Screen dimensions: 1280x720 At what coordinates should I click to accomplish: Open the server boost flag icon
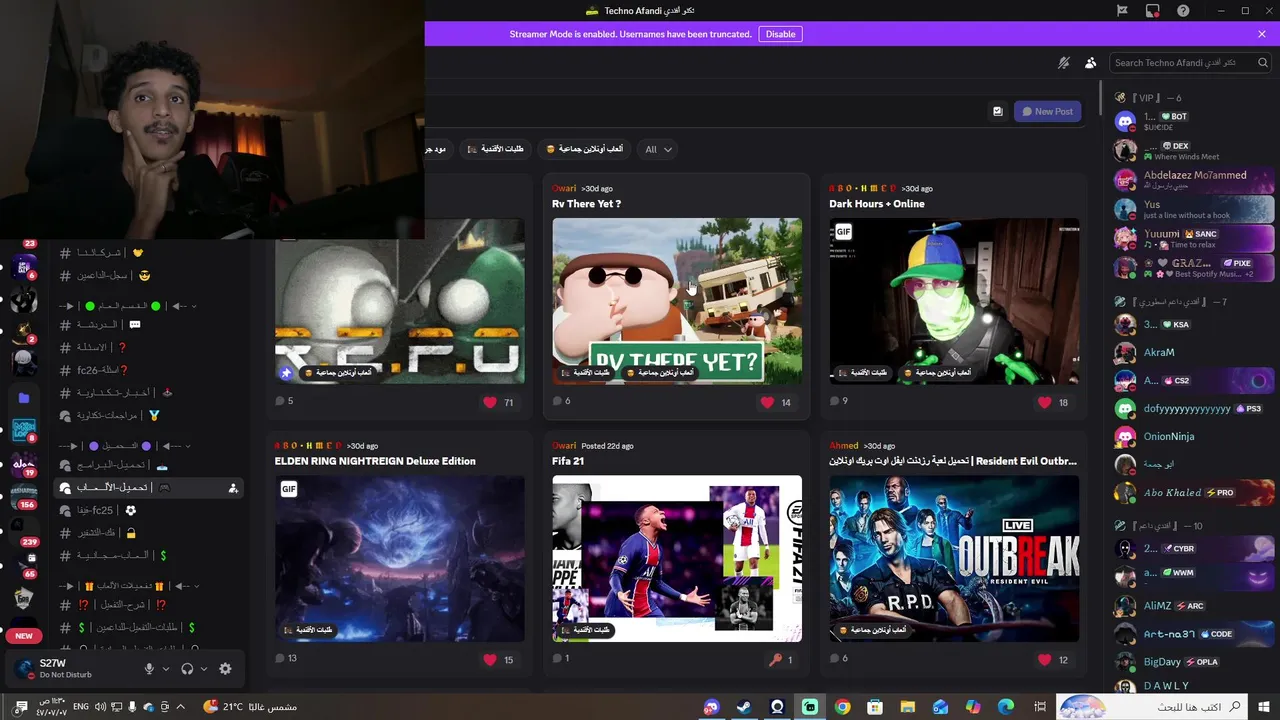[1123, 11]
